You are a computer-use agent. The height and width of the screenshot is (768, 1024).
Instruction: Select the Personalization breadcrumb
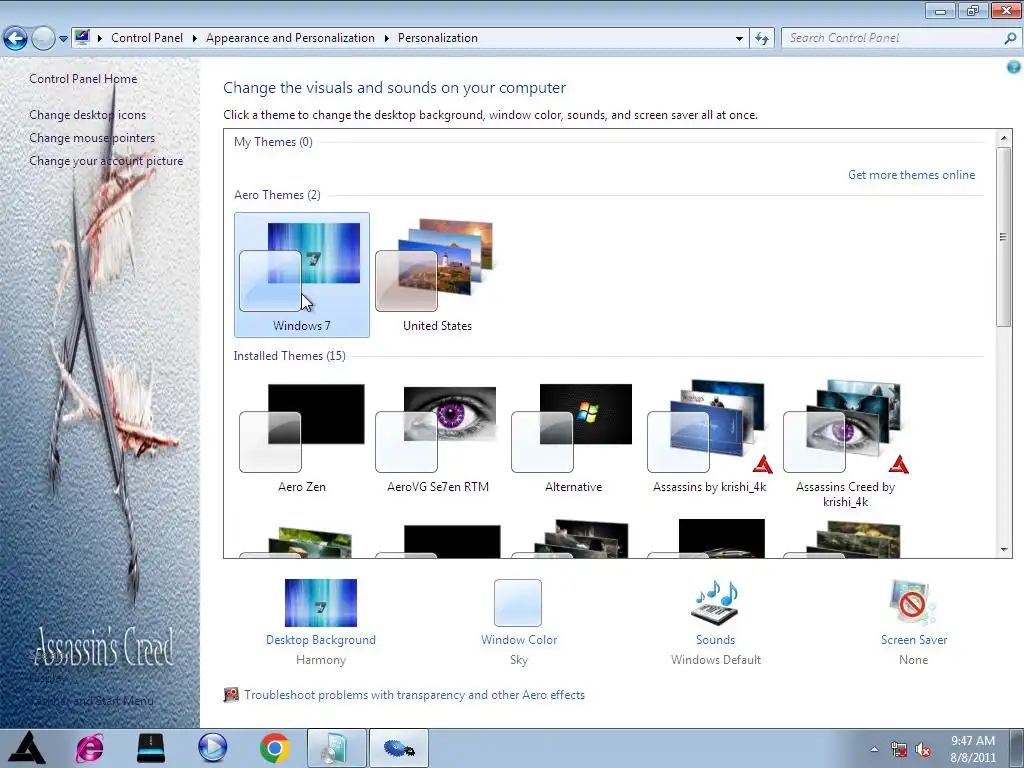[x=438, y=38]
